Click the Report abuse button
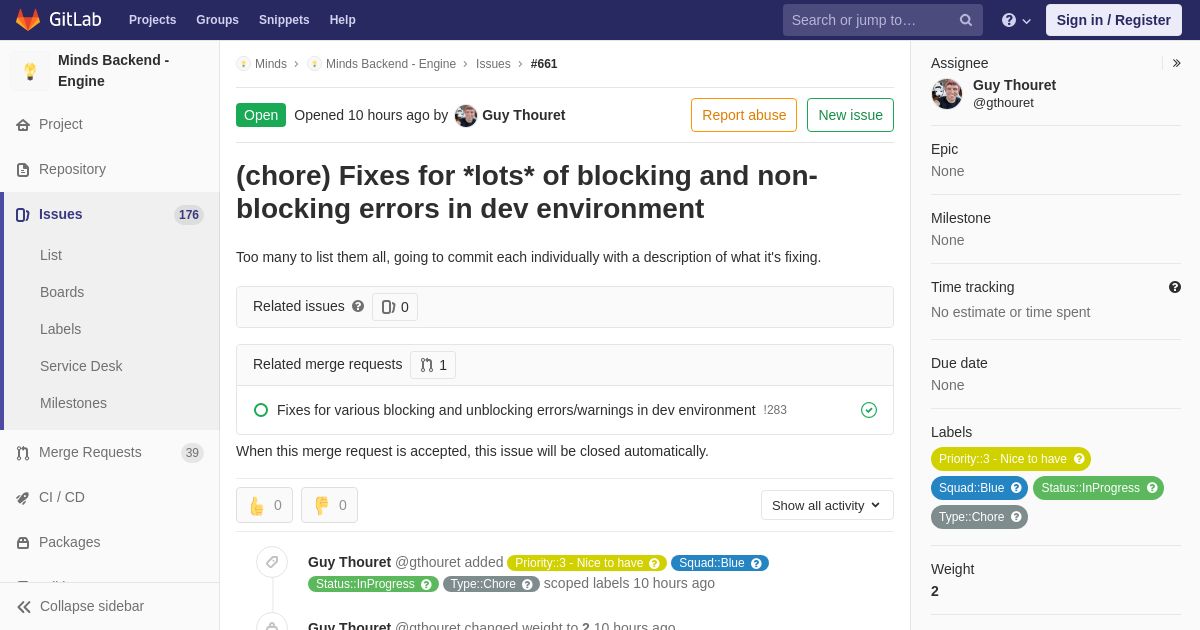Viewport: 1200px width, 630px height. 744,115
